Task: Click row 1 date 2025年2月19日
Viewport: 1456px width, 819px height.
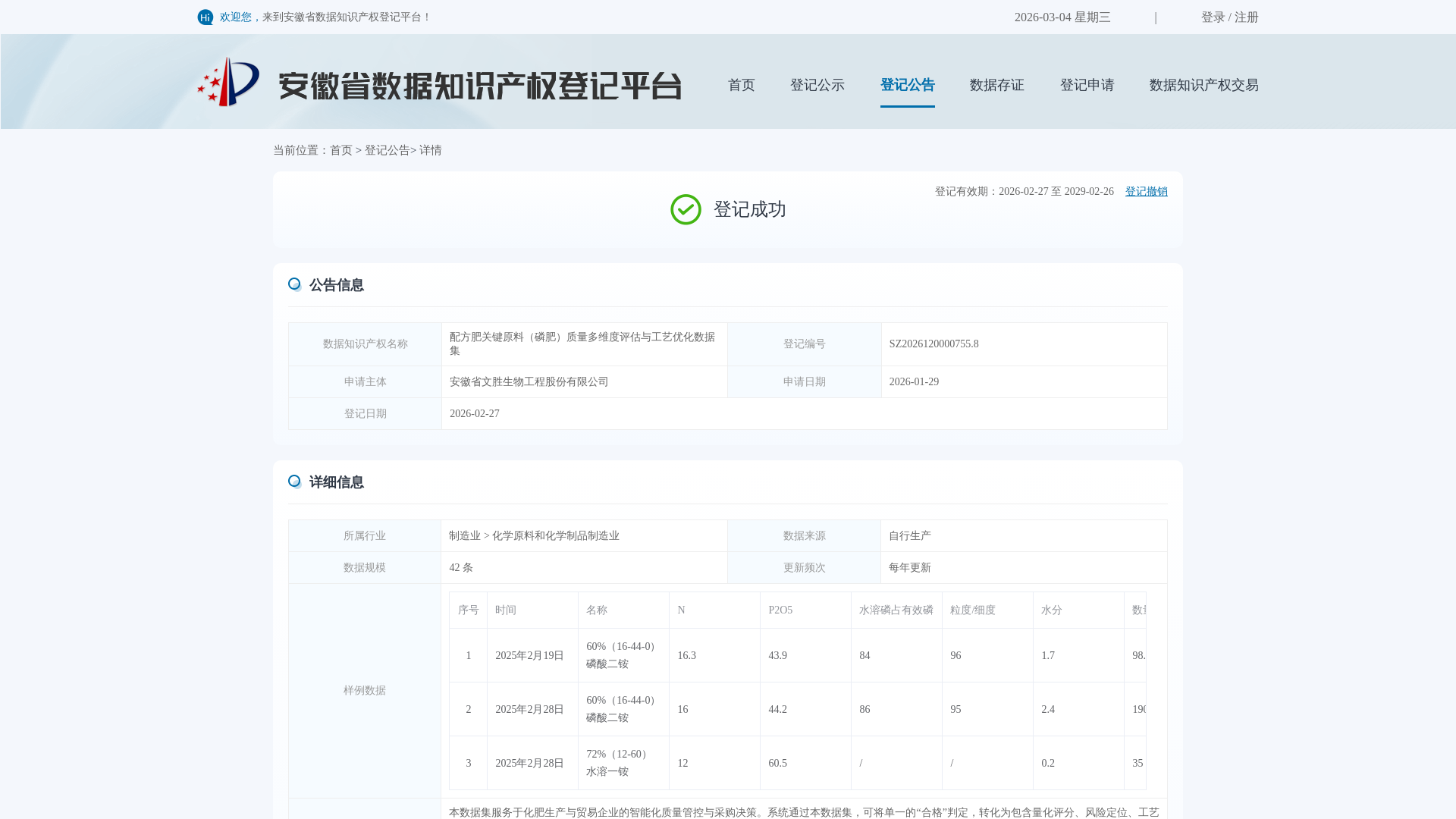Action: tap(529, 656)
